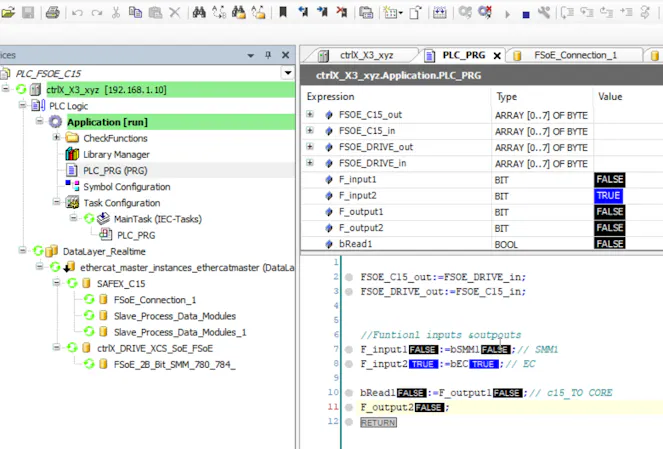The width and height of the screenshot is (663, 449).
Task: Click the Print icon in toolbar
Action: pyautogui.click(x=52, y=13)
